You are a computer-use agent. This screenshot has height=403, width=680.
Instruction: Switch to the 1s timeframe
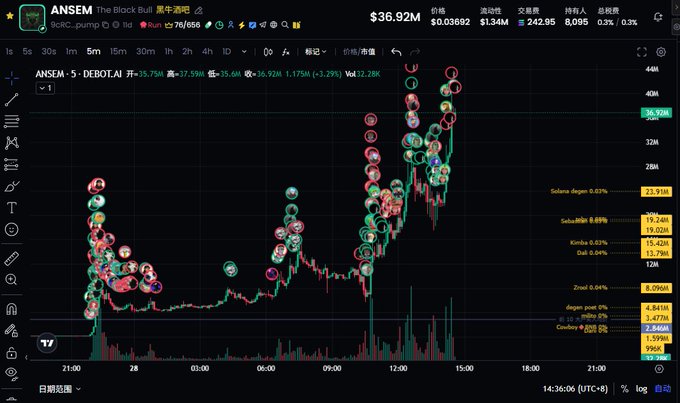(9, 52)
